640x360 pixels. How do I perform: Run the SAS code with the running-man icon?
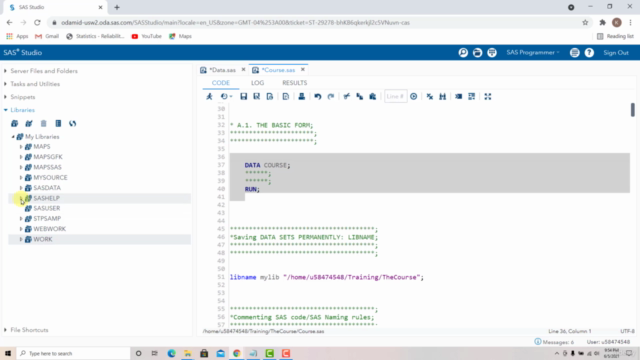[209, 97]
